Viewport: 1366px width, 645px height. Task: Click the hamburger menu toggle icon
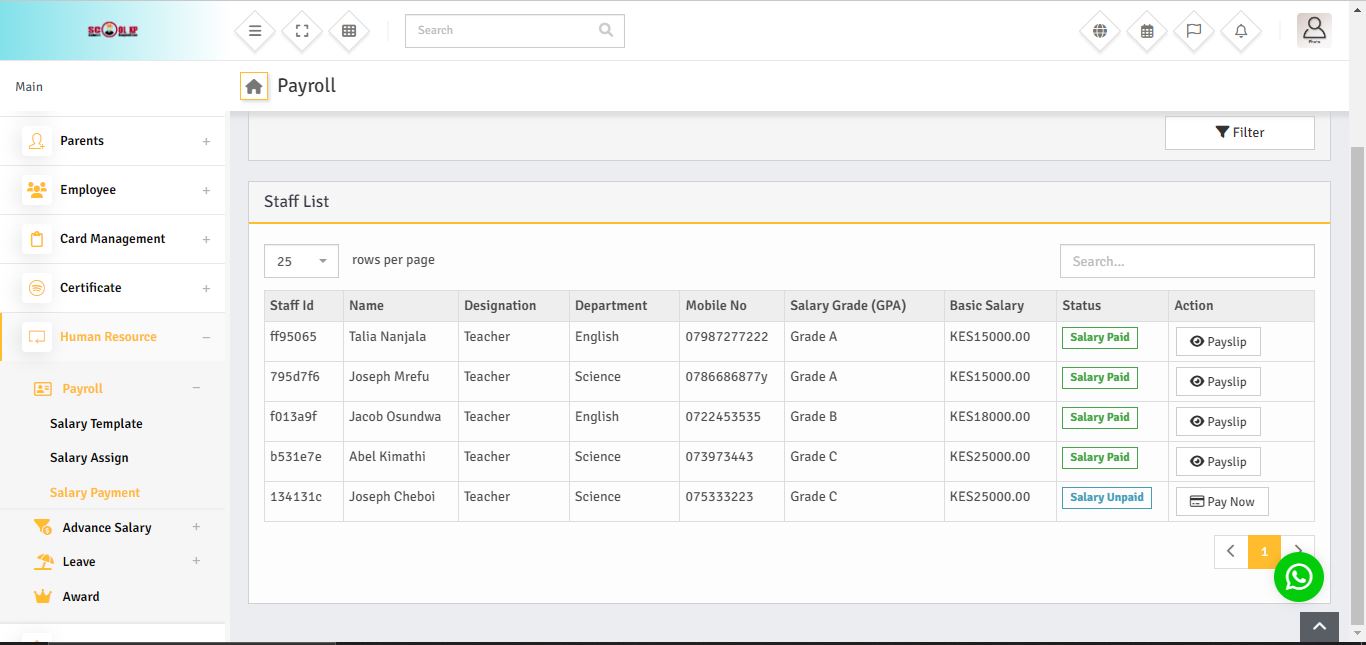255,31
